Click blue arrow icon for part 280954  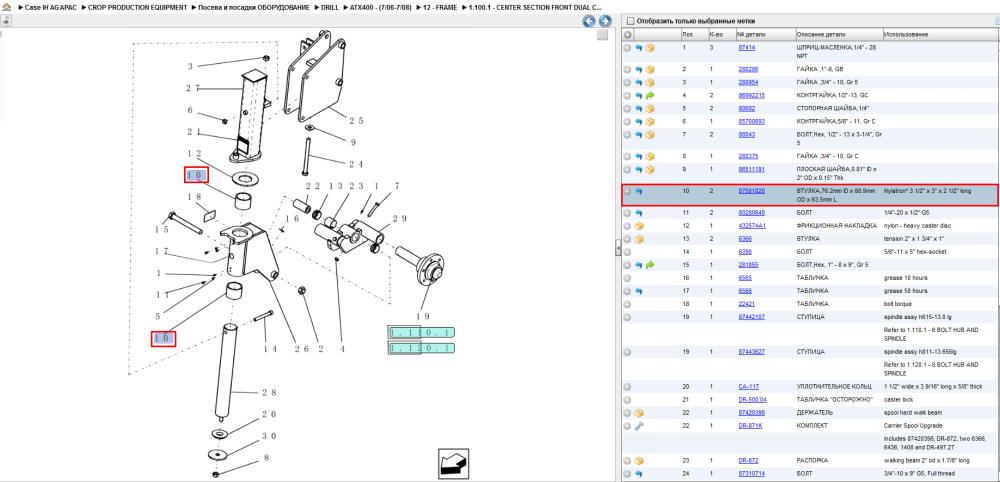638,82
